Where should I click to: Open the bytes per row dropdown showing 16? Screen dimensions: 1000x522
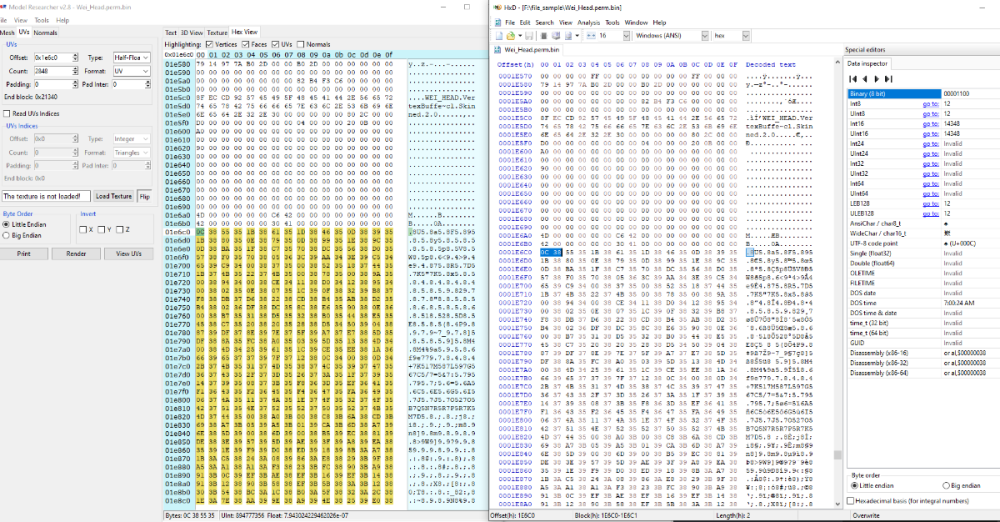(626, 36)
